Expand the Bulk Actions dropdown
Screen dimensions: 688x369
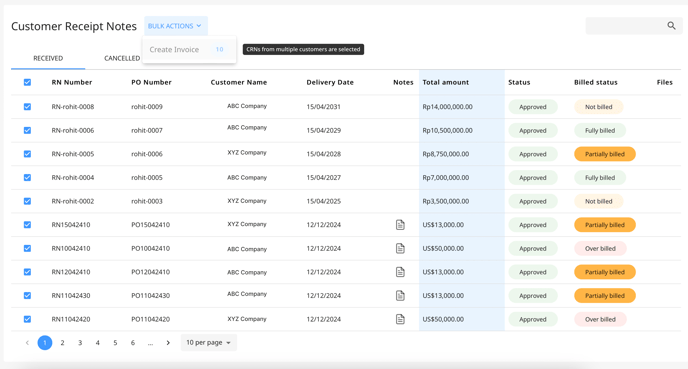[176, 26]
